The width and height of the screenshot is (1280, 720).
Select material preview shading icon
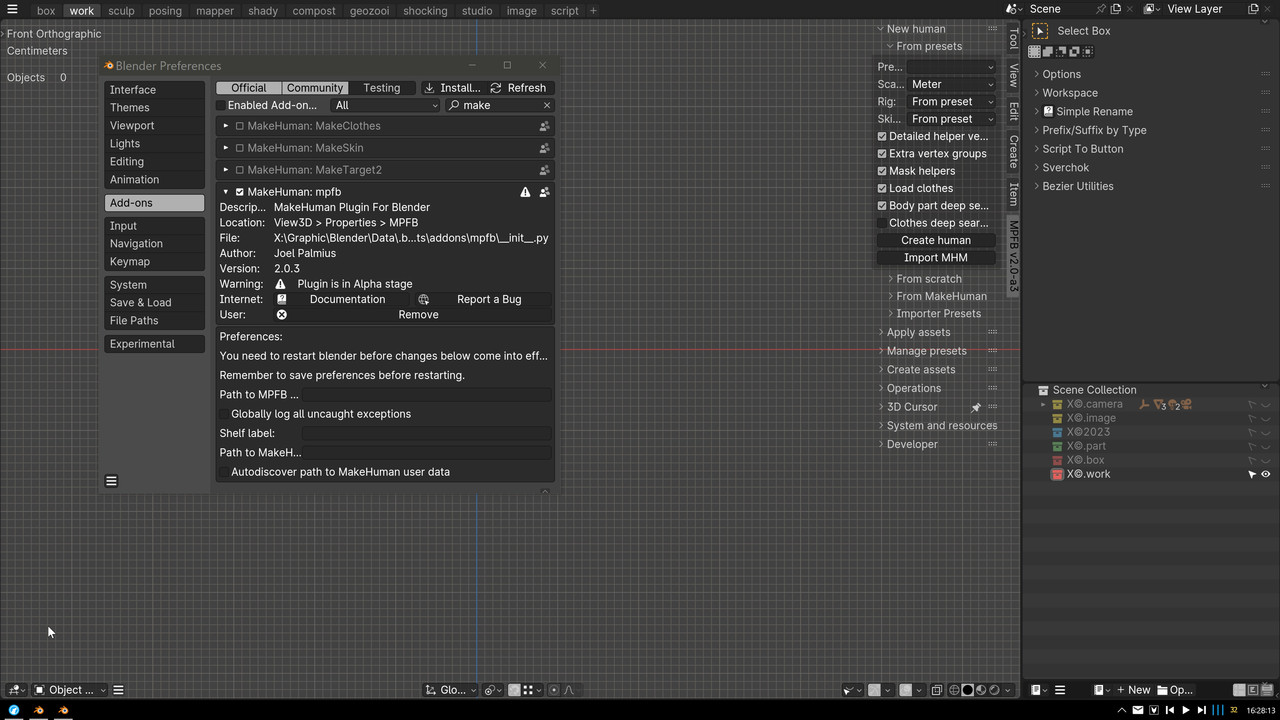pos(981,690)
